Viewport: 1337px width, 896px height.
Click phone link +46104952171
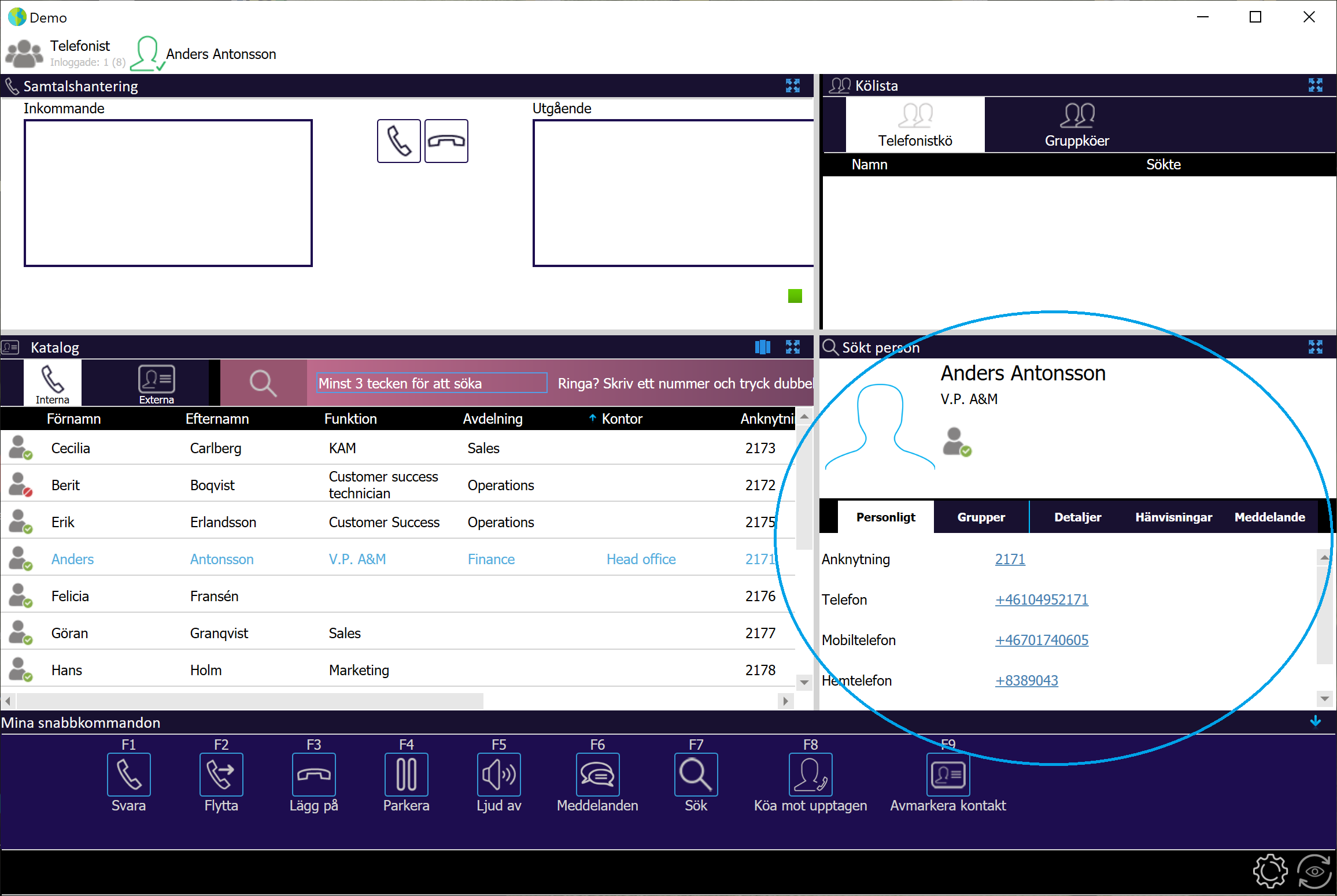[1041, 599]
